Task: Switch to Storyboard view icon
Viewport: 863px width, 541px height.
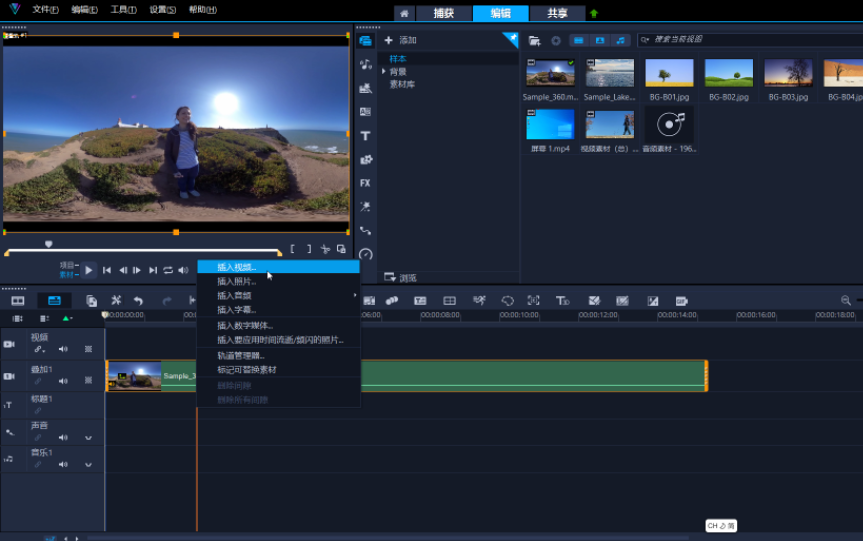Action: click(x=18, y=301)
